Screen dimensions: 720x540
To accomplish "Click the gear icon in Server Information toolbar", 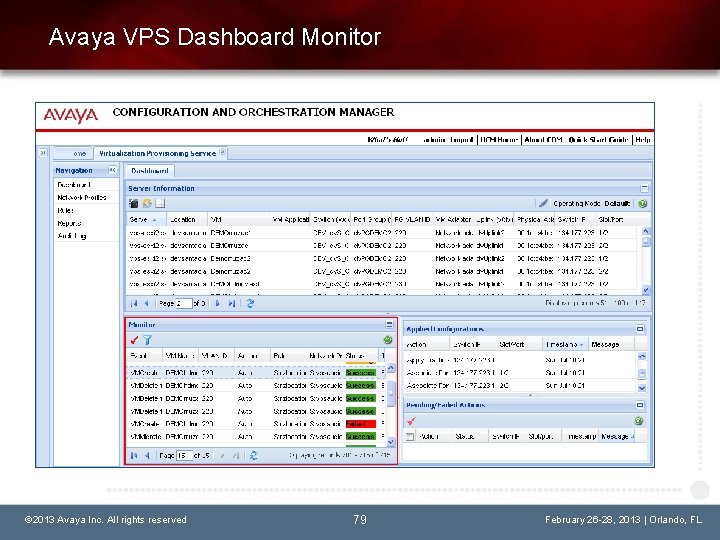I will click(x=147, y=203).
